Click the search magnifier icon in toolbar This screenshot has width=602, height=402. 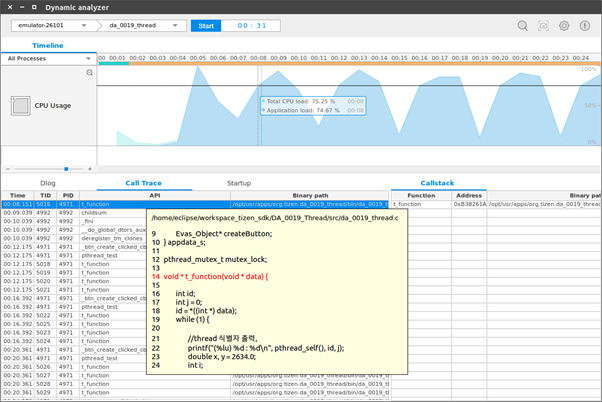tap(523, 26)
